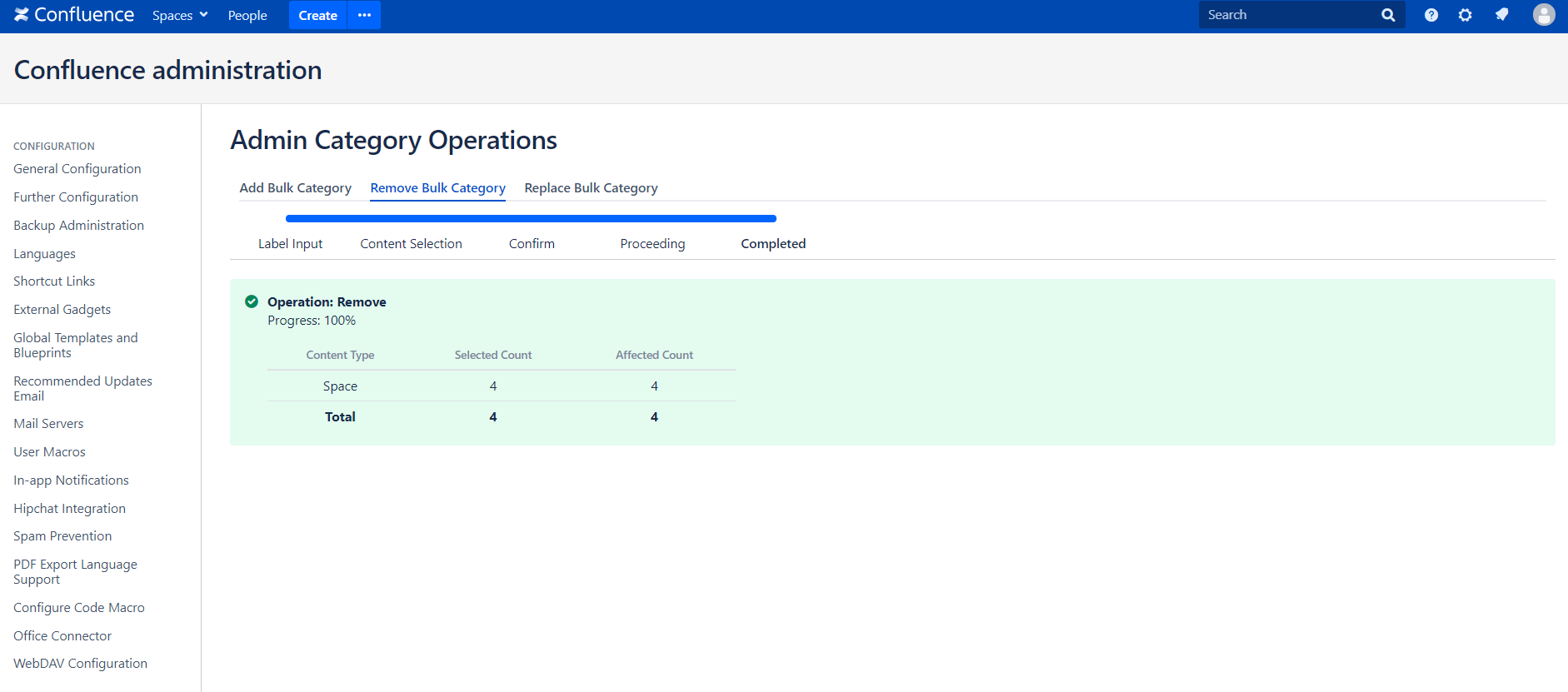Click the Completed step

click(773, 244)
